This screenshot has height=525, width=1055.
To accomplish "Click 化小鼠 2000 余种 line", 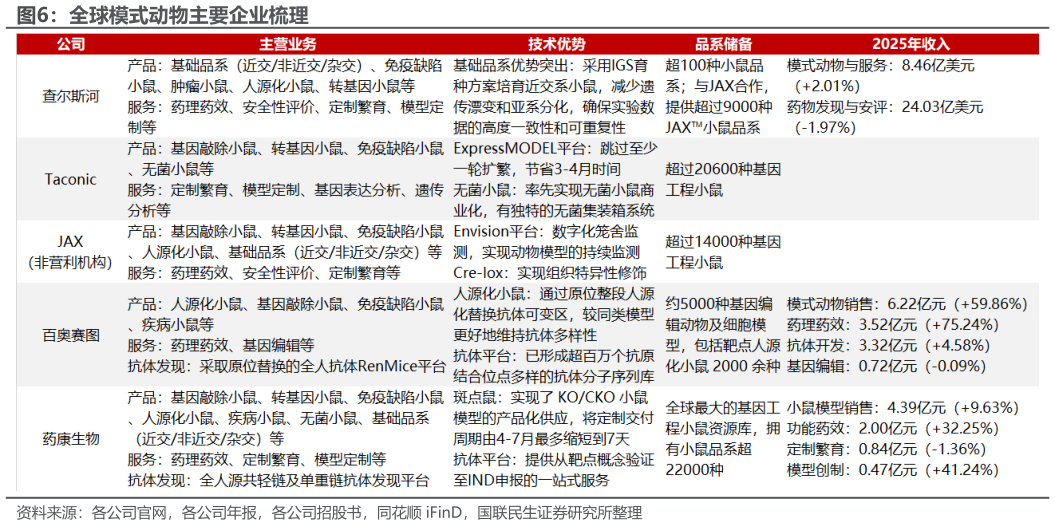I will pyautogui.click(x=723, y=367).
